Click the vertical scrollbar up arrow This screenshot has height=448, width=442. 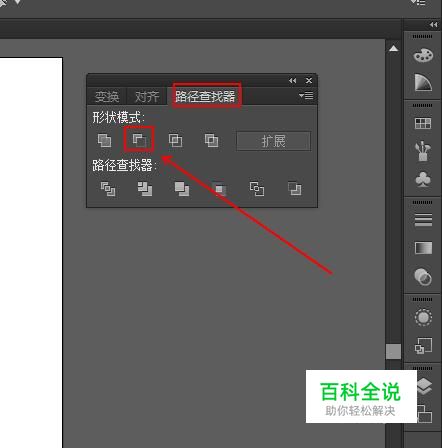click(x=394, y=49)
